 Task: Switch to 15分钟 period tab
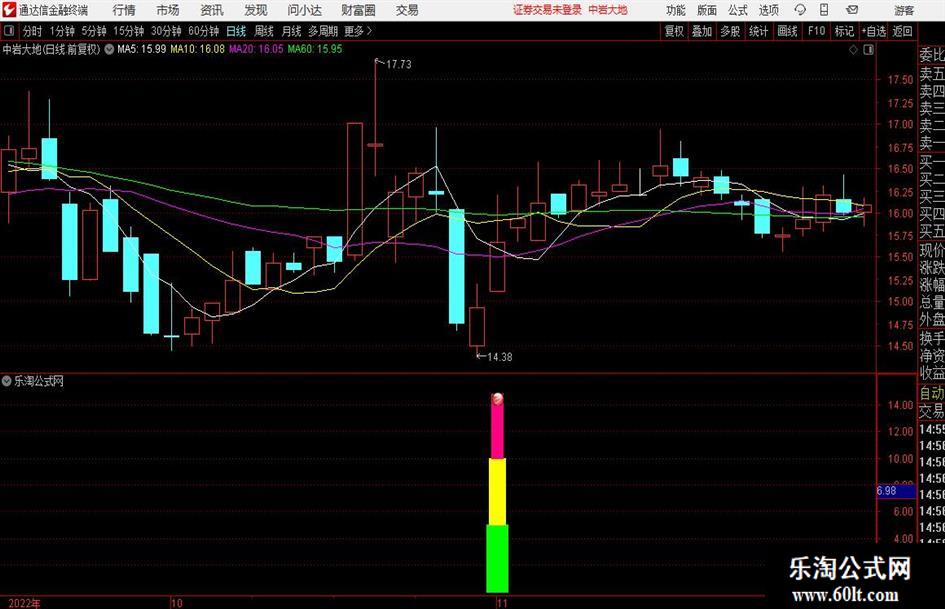128,31
